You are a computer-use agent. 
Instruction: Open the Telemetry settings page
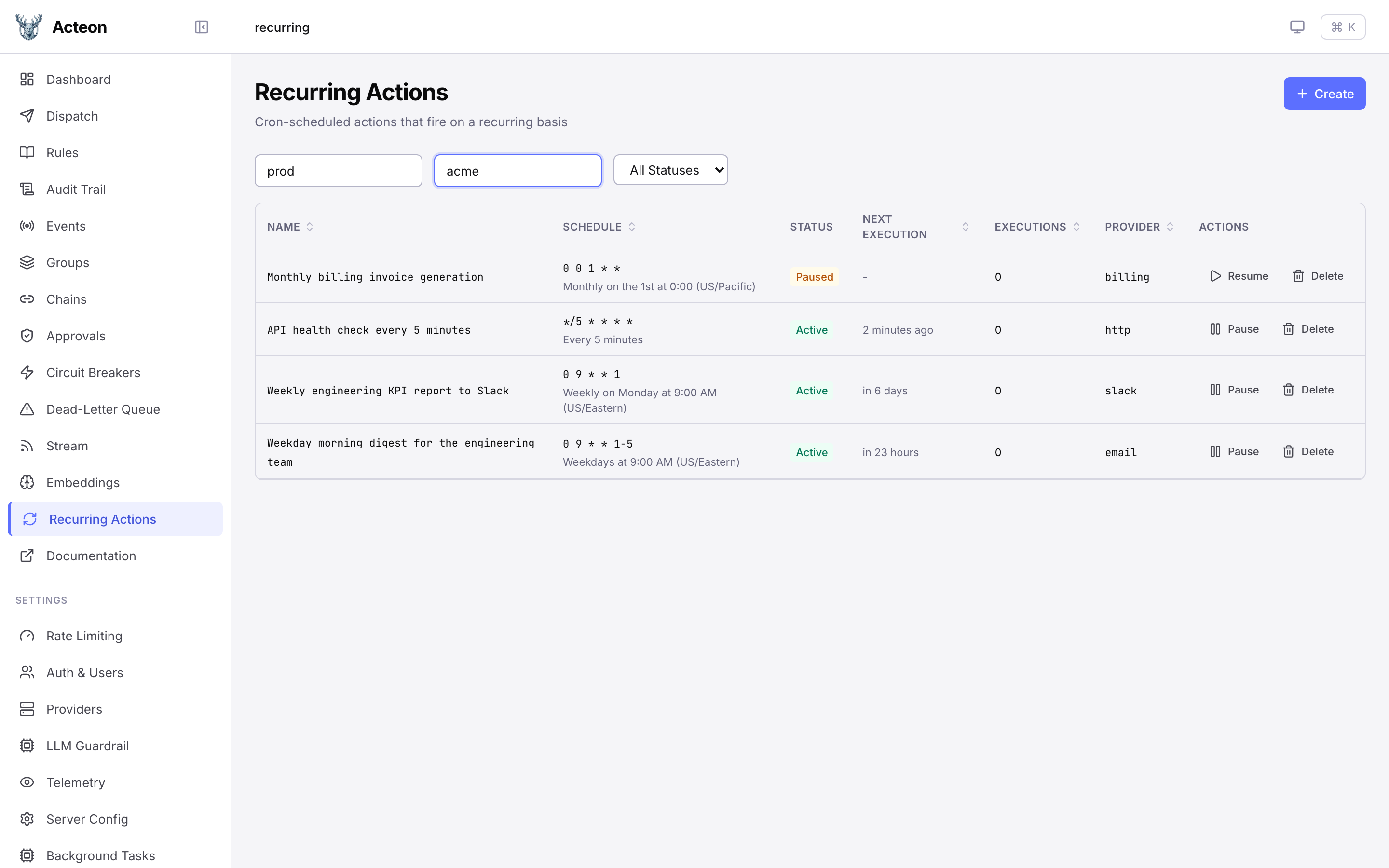[75, 782]
